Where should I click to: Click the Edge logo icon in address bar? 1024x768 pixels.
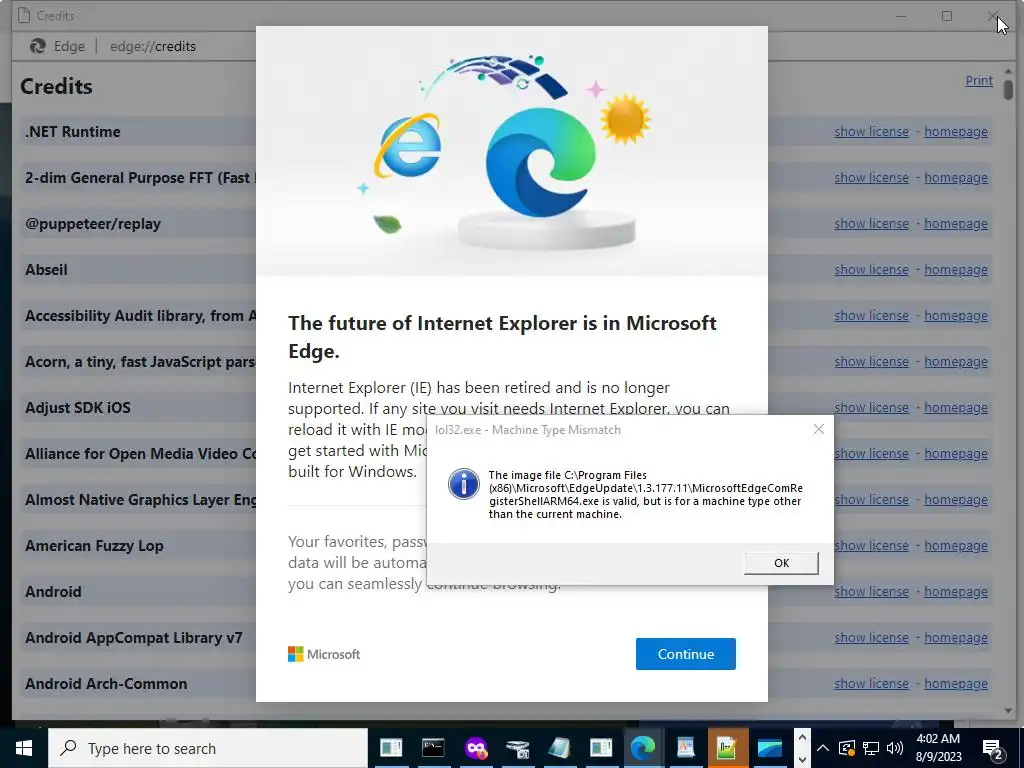(38, 46)
